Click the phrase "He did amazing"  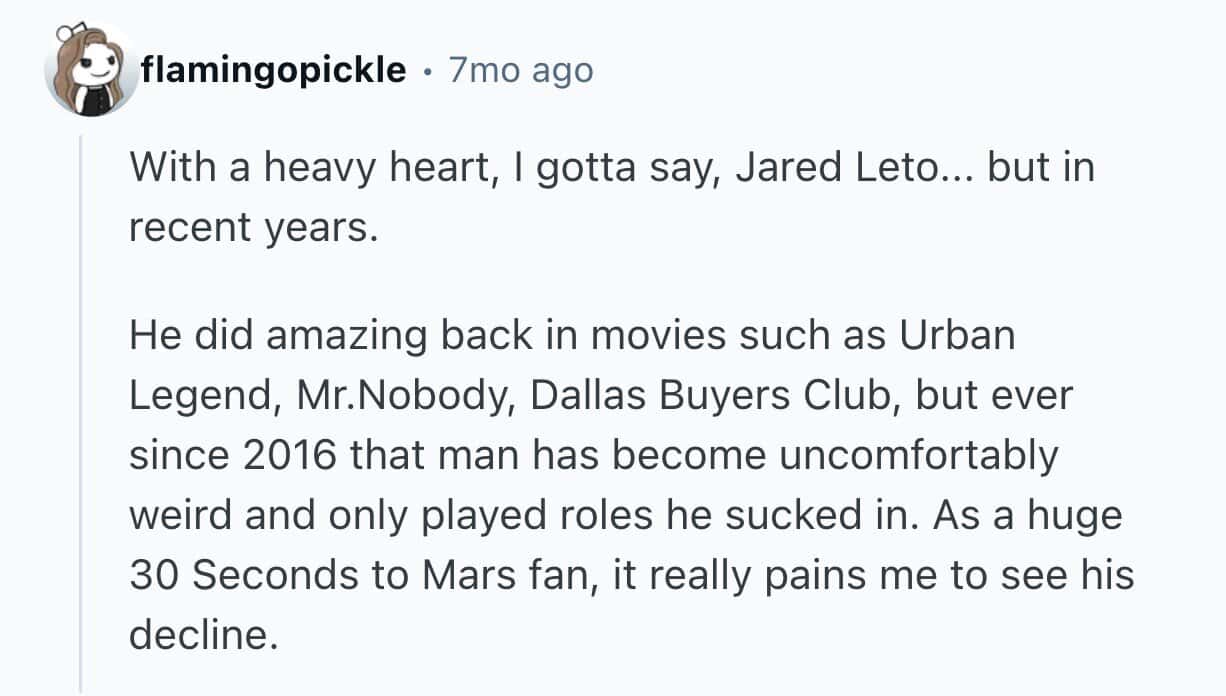point(259,335)
